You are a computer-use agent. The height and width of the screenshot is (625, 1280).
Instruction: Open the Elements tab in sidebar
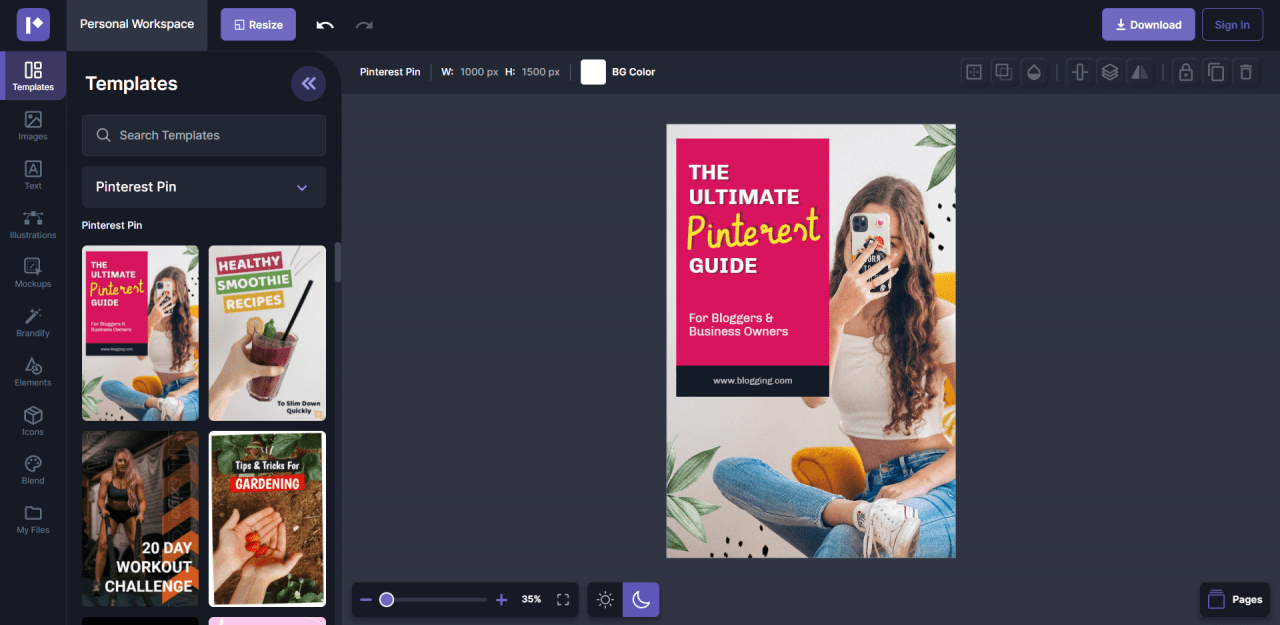tap(33, 371)
